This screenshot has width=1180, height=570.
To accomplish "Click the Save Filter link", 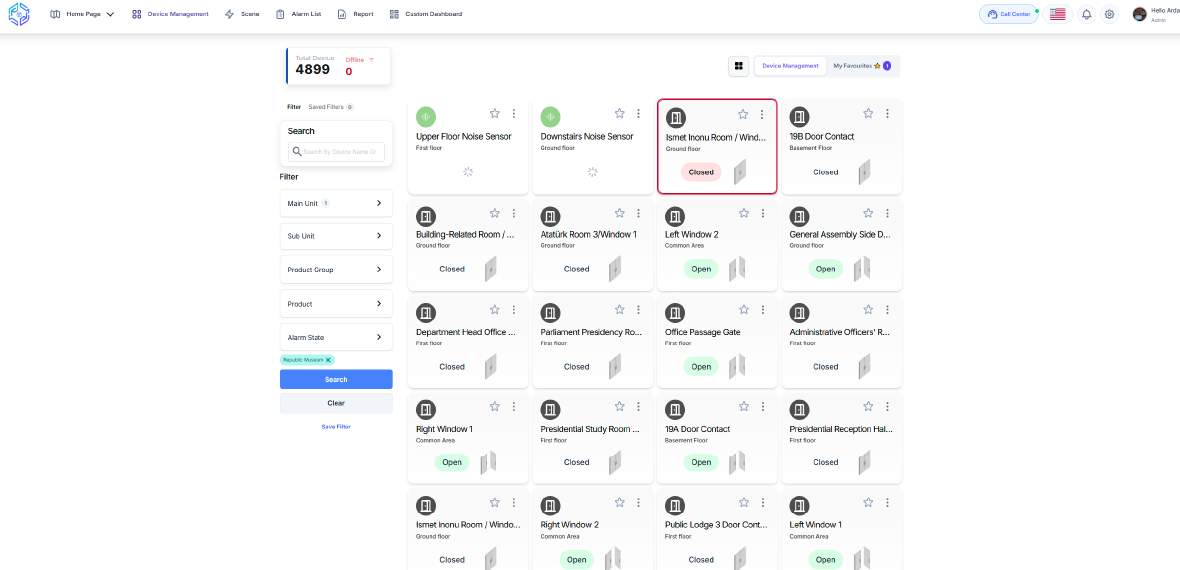I will (x=336, y=426).
